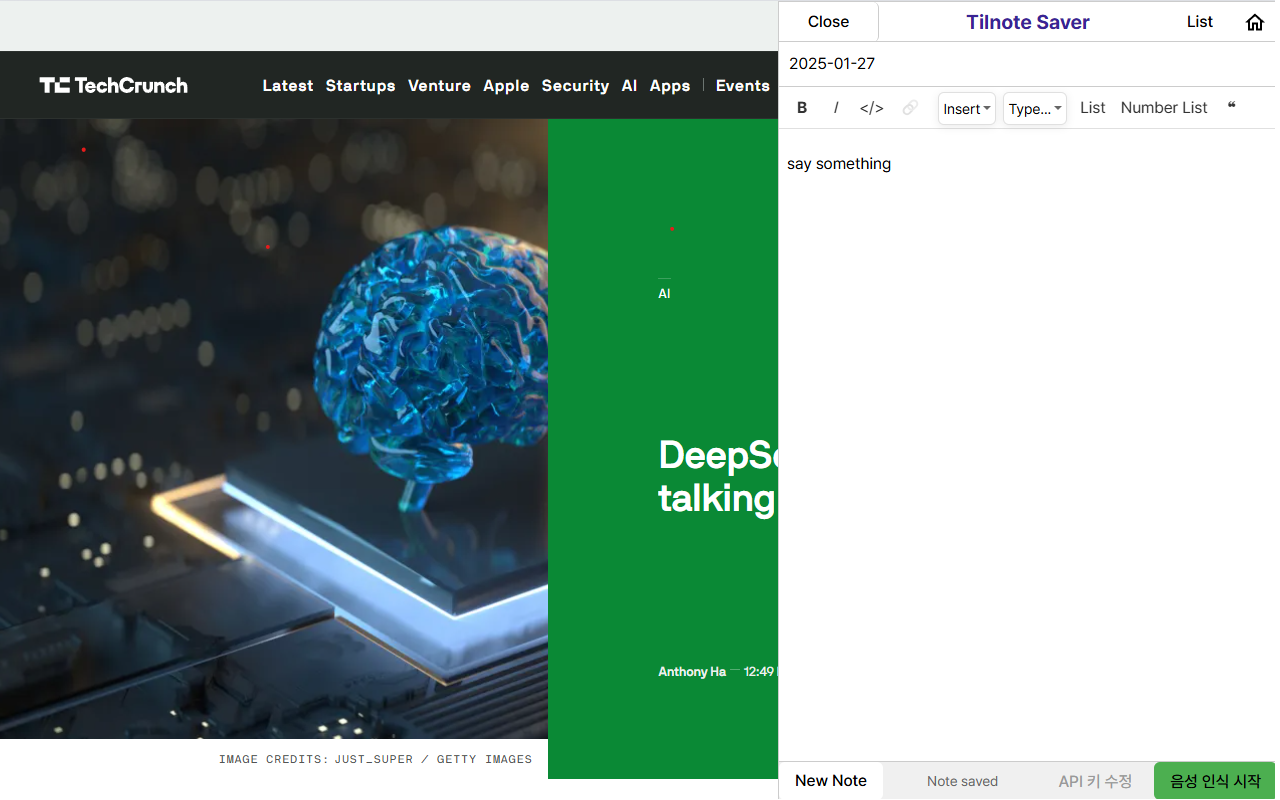The width and height of the screenshot is (1280, 800).
Task: Click the glowing brain article image
Action: (274, 429)
